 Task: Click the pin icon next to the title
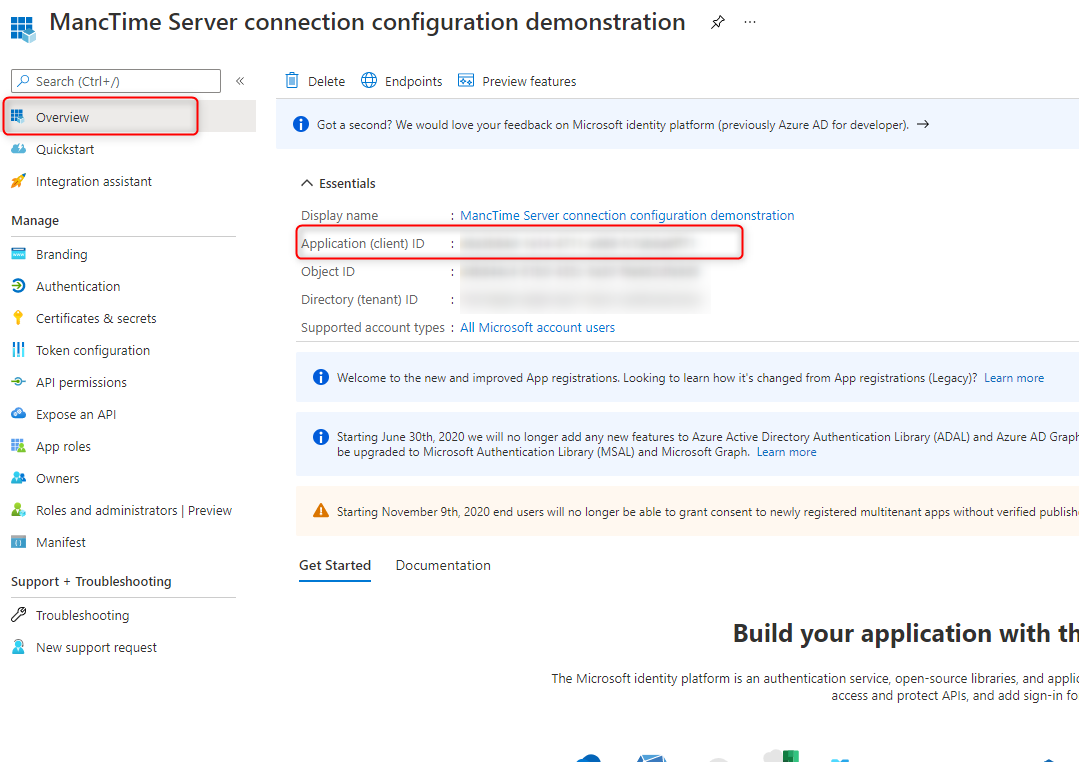click(717, 23)
